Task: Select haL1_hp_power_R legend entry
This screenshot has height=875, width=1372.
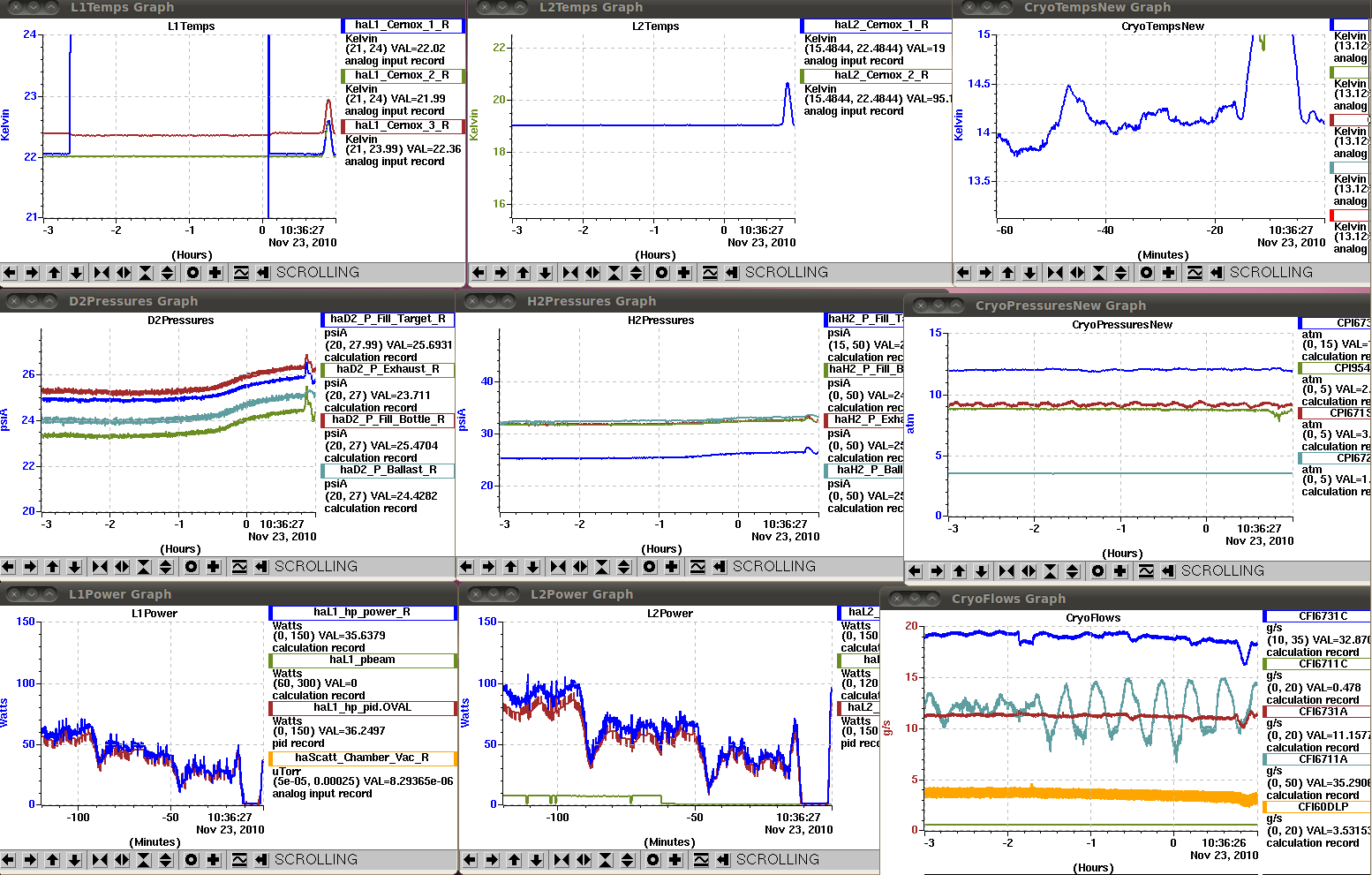Action: click(x=363, y=613)
